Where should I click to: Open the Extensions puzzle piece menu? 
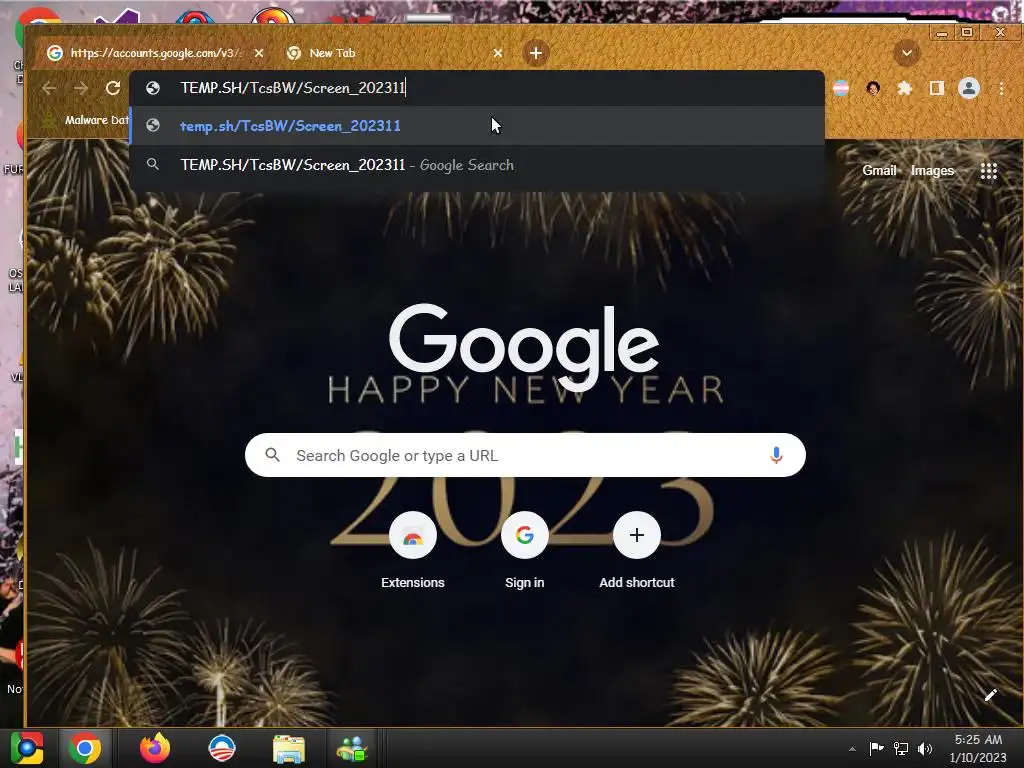click(x=904, y=88)
